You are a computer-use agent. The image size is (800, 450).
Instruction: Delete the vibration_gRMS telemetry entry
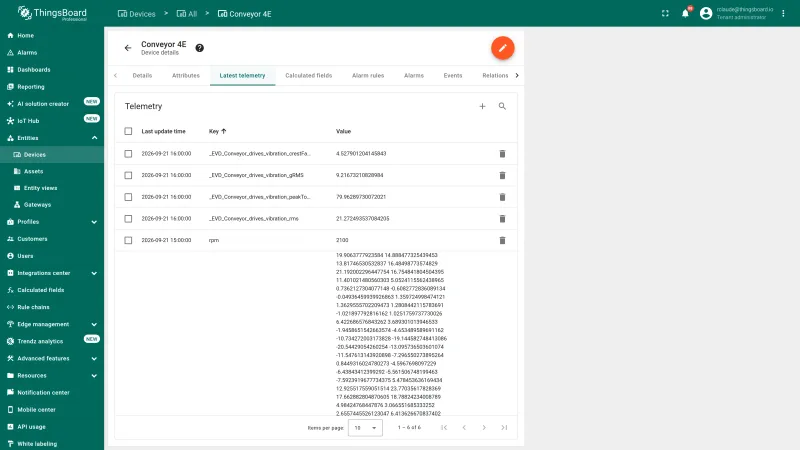point(502,176)
